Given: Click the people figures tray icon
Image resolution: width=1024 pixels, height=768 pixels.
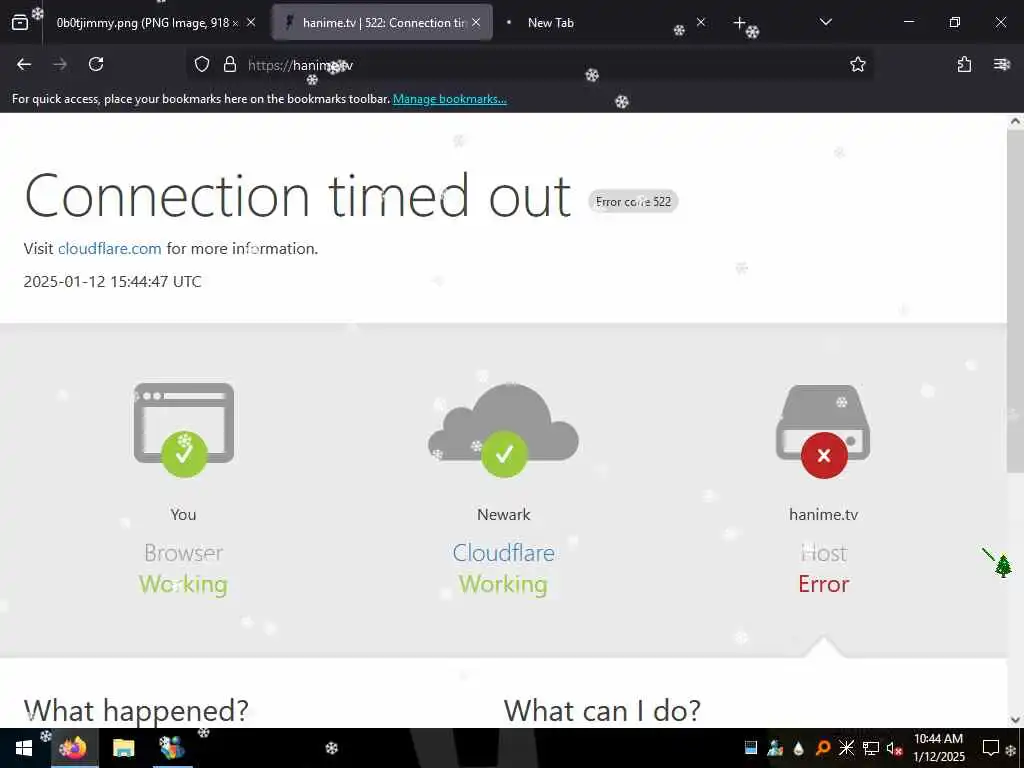Looking at the screenshot, I should [x=775, y=748].
